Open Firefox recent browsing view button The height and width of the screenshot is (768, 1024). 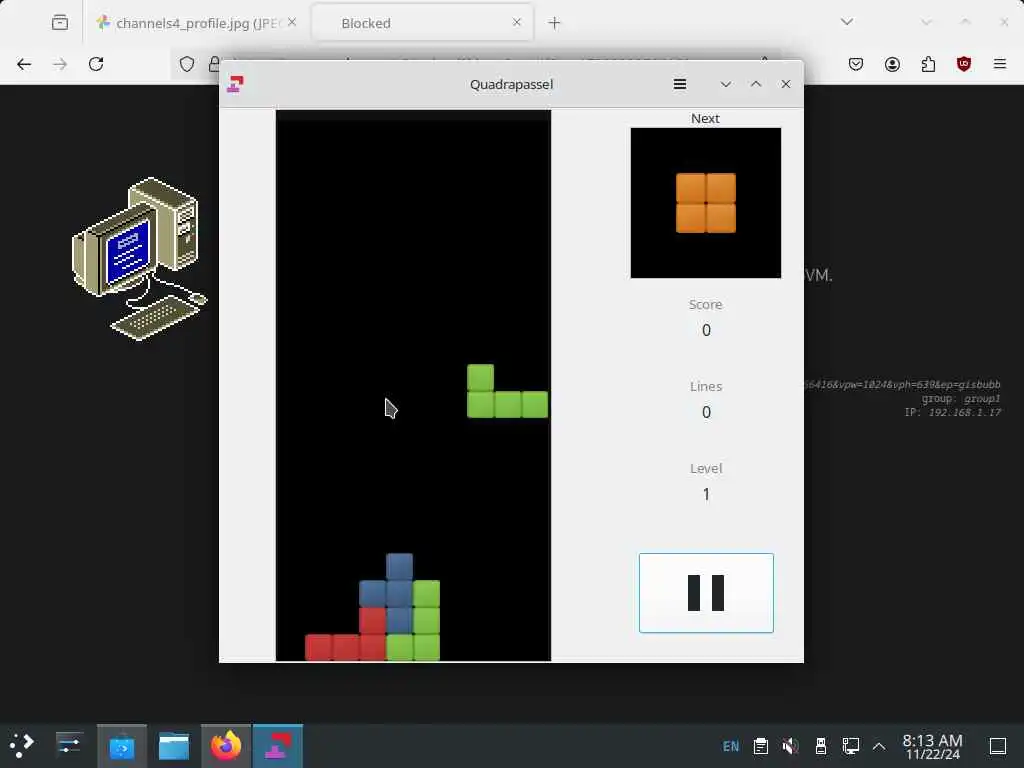[60, 23]
